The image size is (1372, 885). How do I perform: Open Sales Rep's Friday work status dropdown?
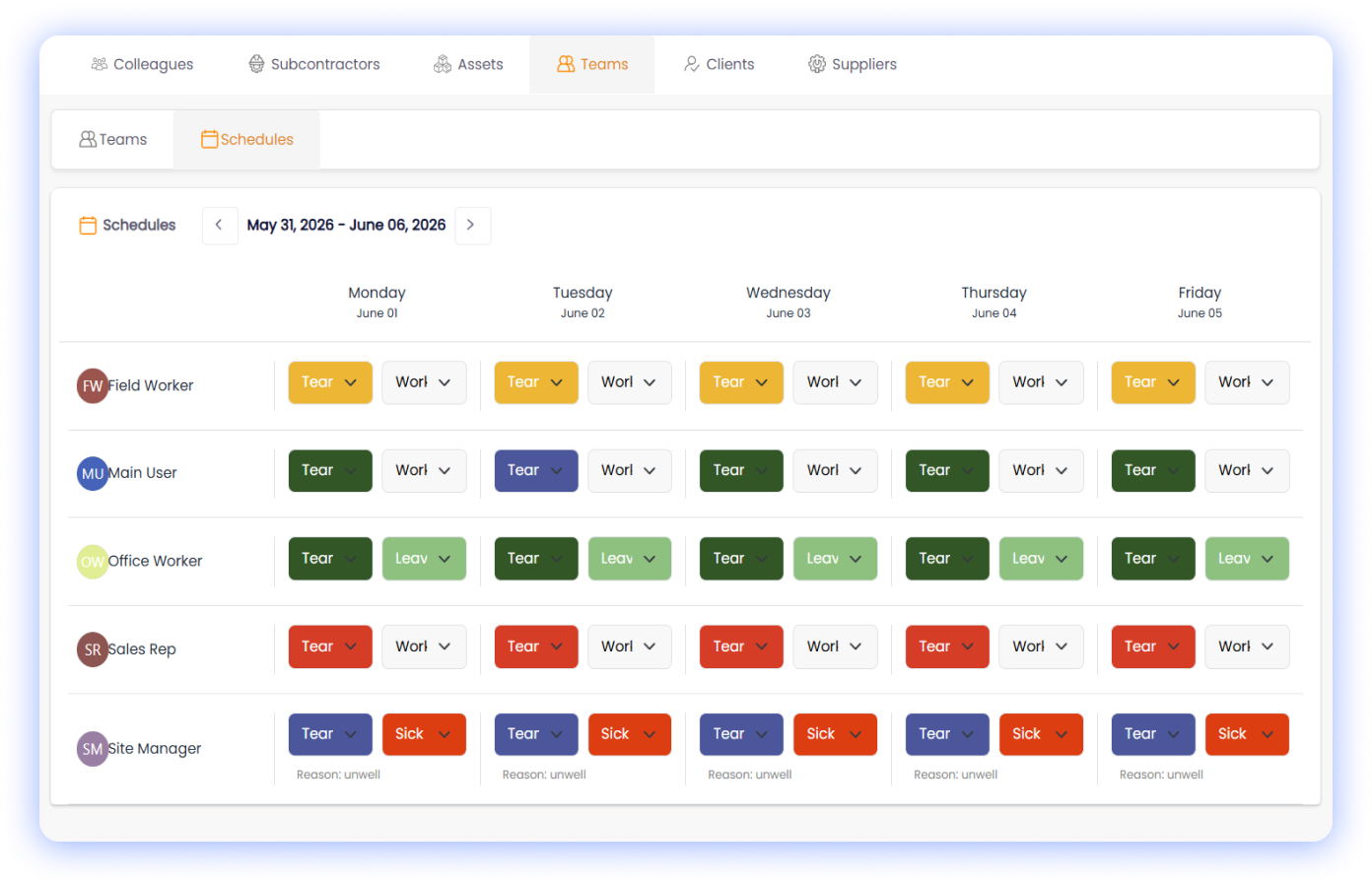1247,647
